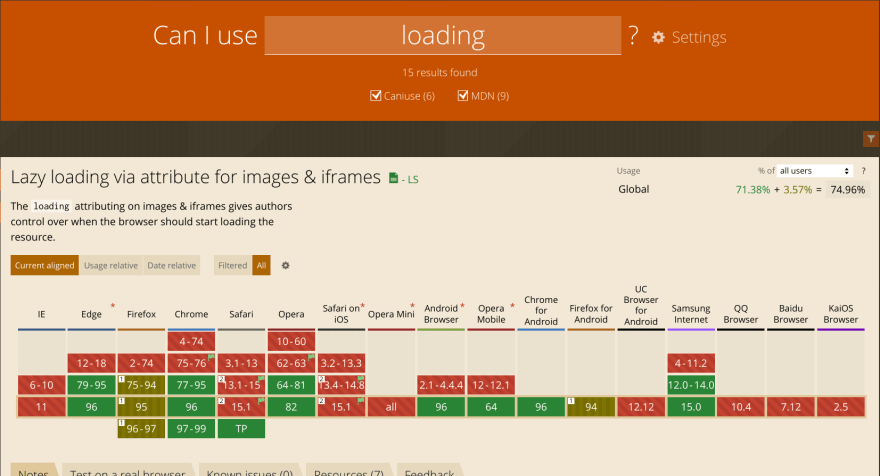Select Opera 10-60 support cell
This screenshot has width=880, height=476.
point(291,341)
